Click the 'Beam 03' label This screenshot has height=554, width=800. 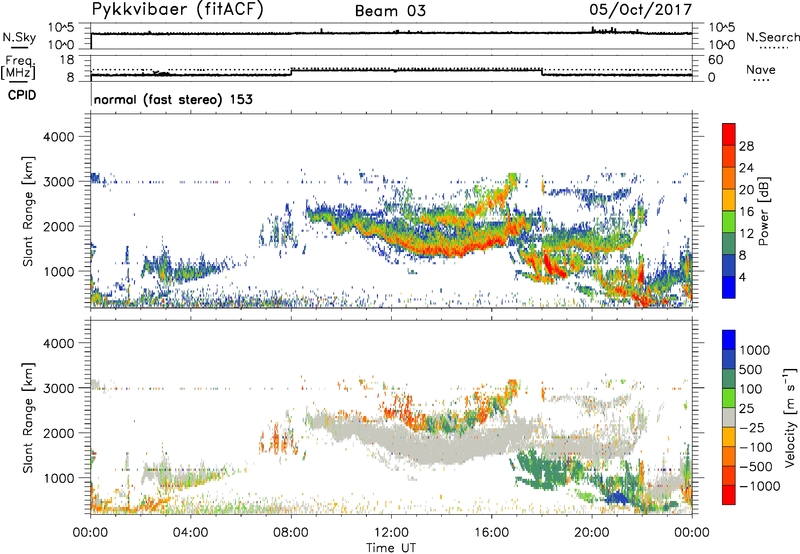coord(390,11)
